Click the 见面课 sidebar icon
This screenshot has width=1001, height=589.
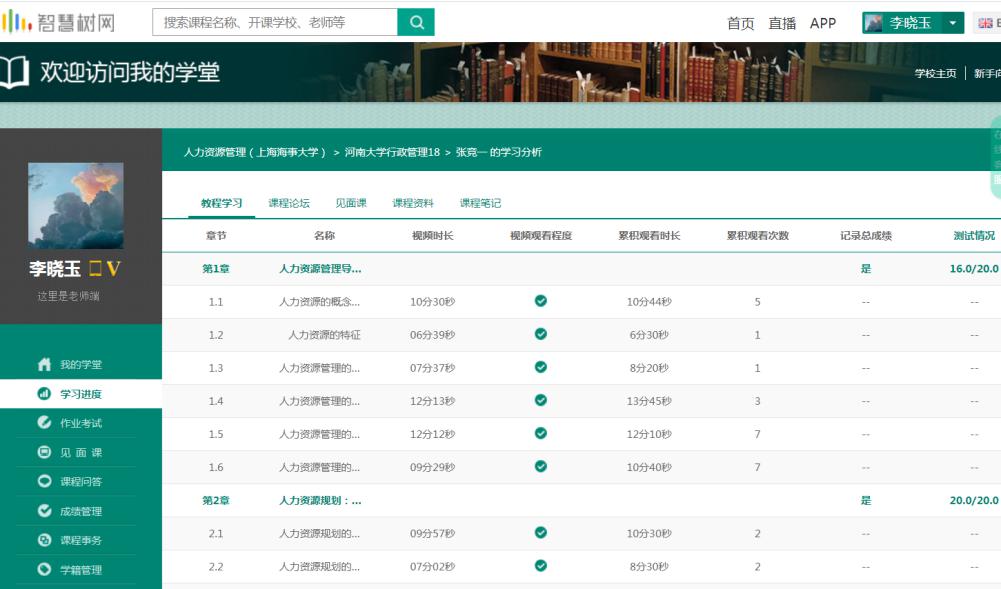44,452
